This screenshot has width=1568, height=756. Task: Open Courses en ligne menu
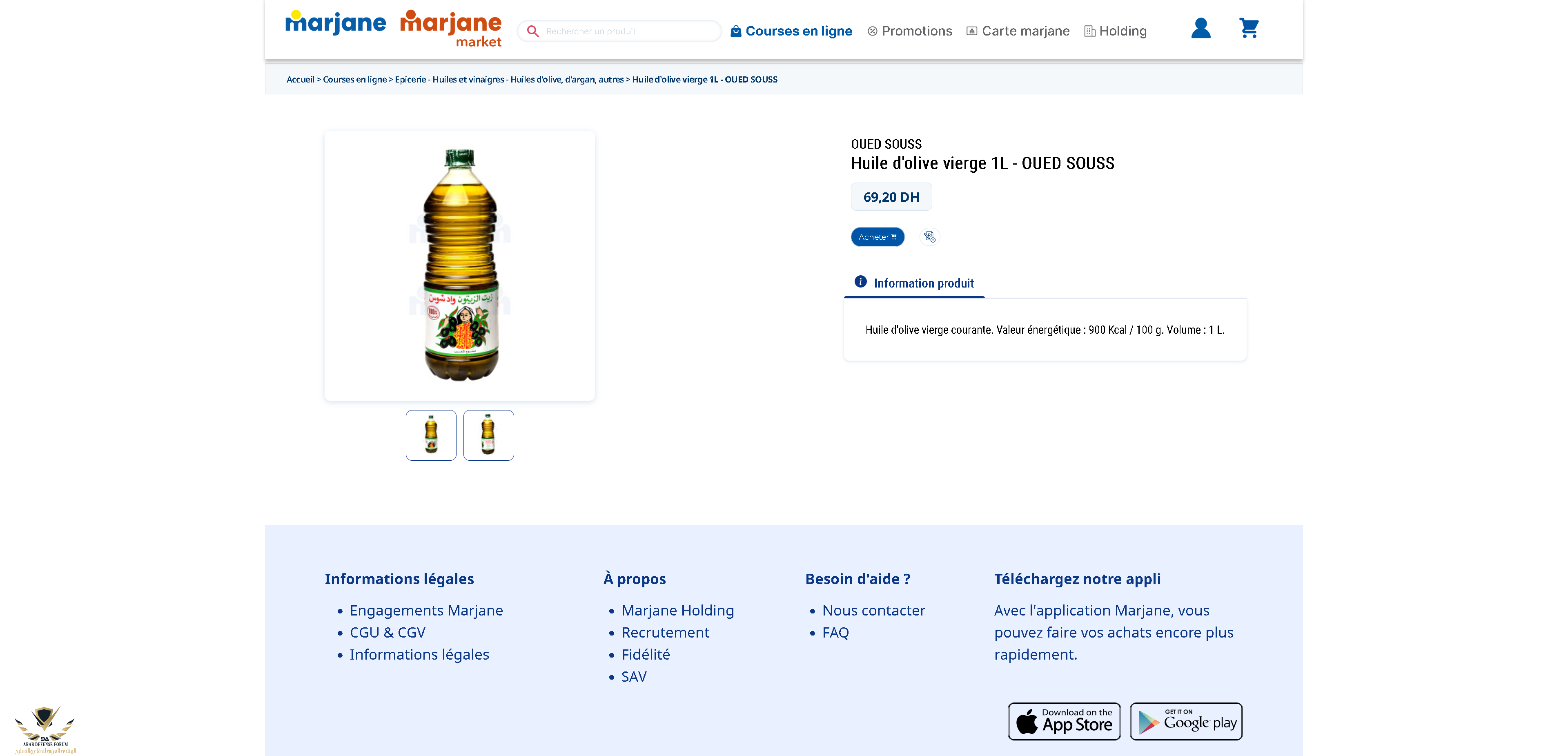coord(791,31)
